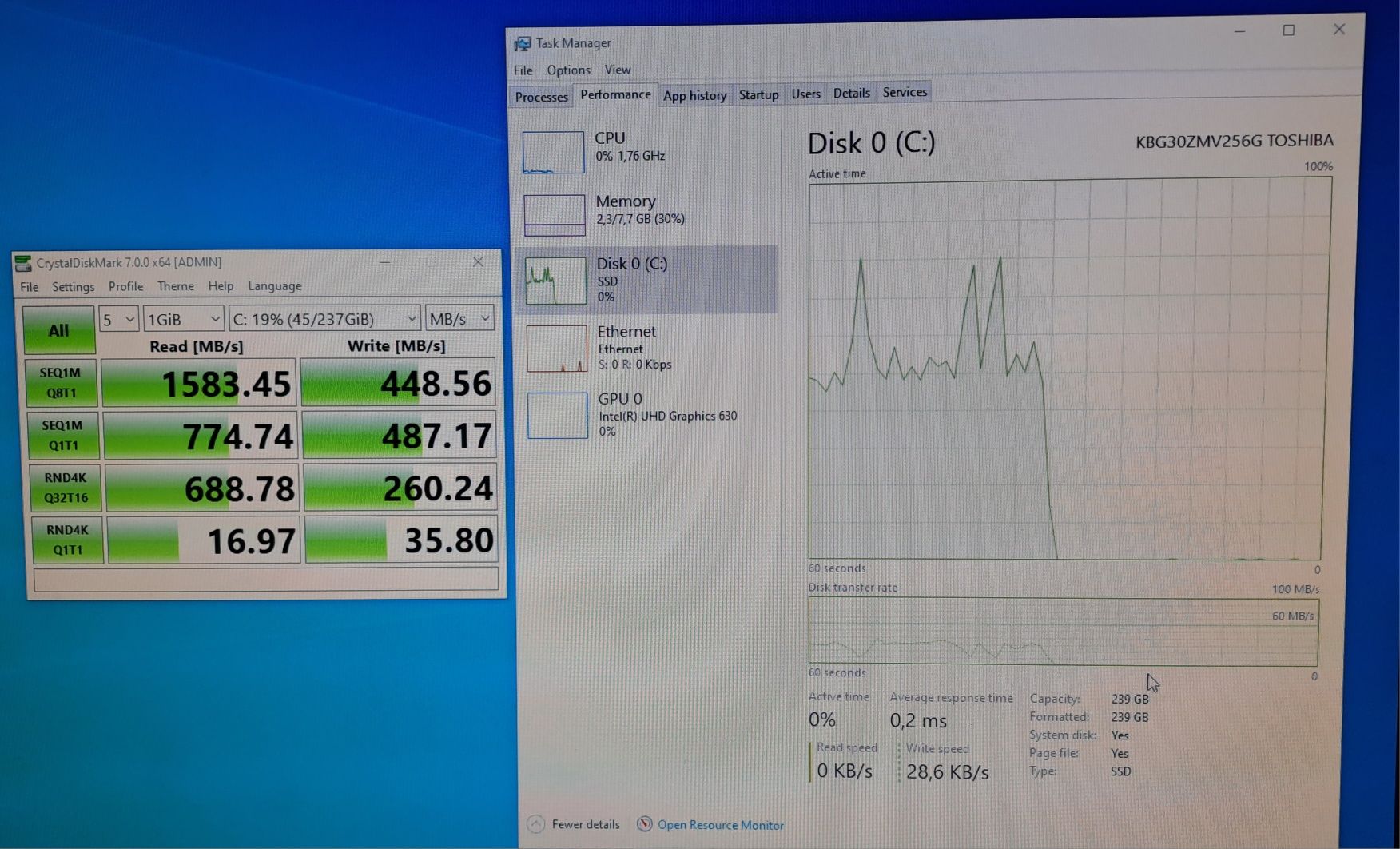Open the CrystalDiskMark Help menu
This screenshot has height=849, width=1400.
(x=221, y=286)
